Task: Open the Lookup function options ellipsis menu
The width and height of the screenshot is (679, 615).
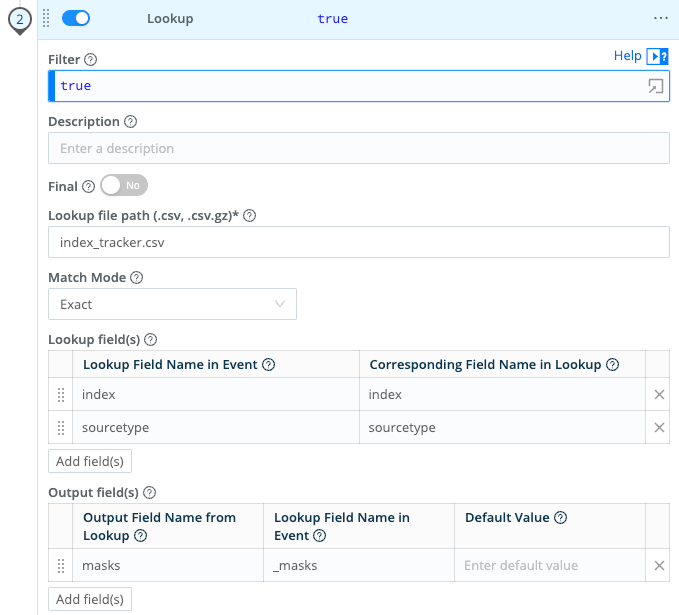Action: (660, 18)
